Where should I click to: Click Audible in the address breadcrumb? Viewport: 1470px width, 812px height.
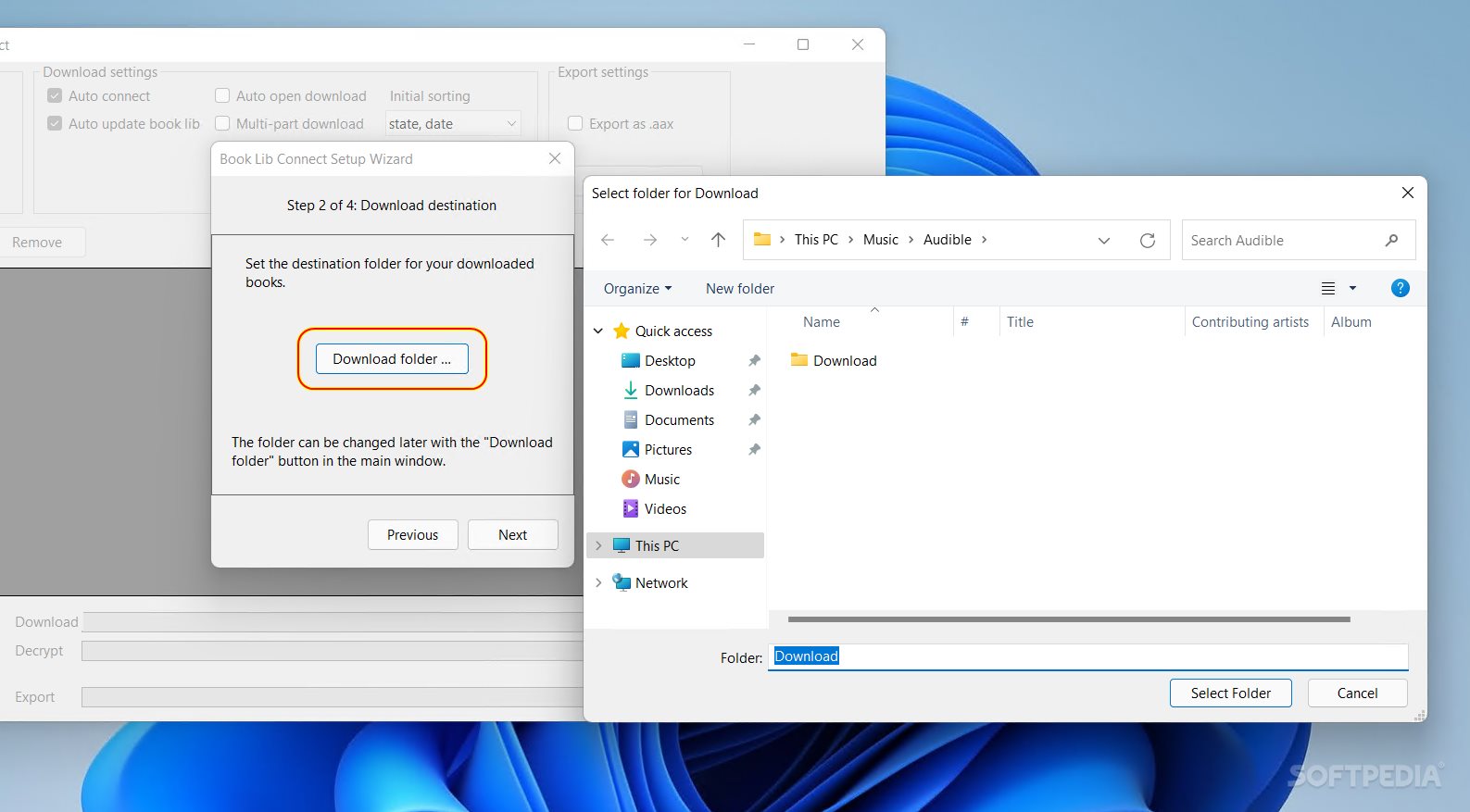(948, 239)
